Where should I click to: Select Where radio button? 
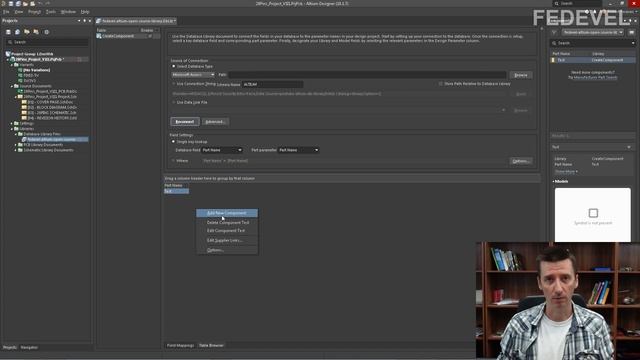click(x=173, y=161)
